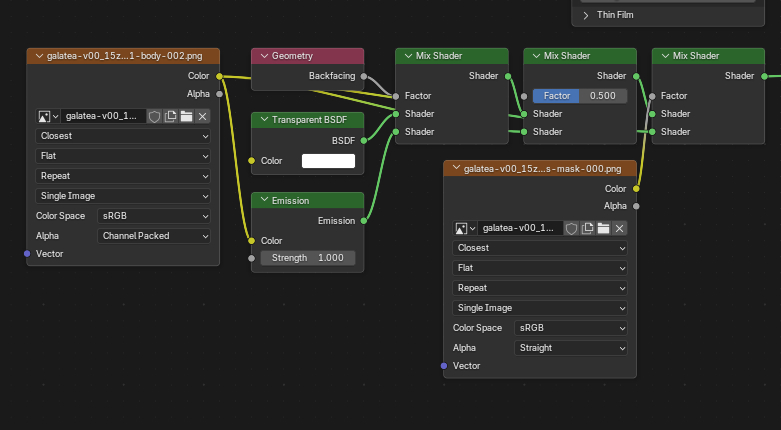The height and width of the screenshot is (430, 781).
Task: Click the Transparent BSDF white color swatch
Action: [x=328, y=161]
